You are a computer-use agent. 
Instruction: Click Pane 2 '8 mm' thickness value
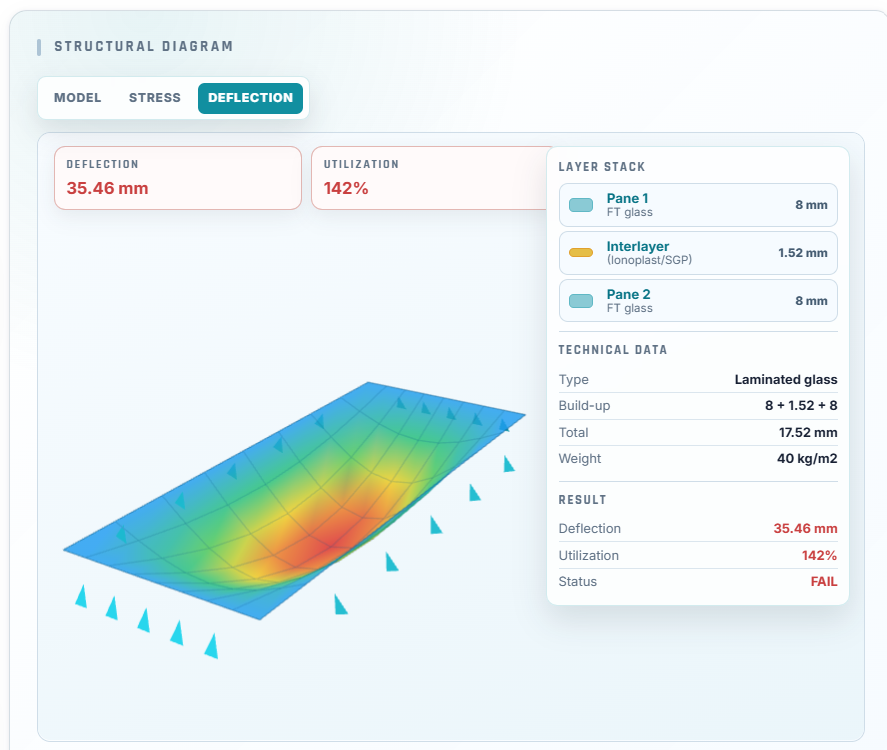[x=811, y=301]
